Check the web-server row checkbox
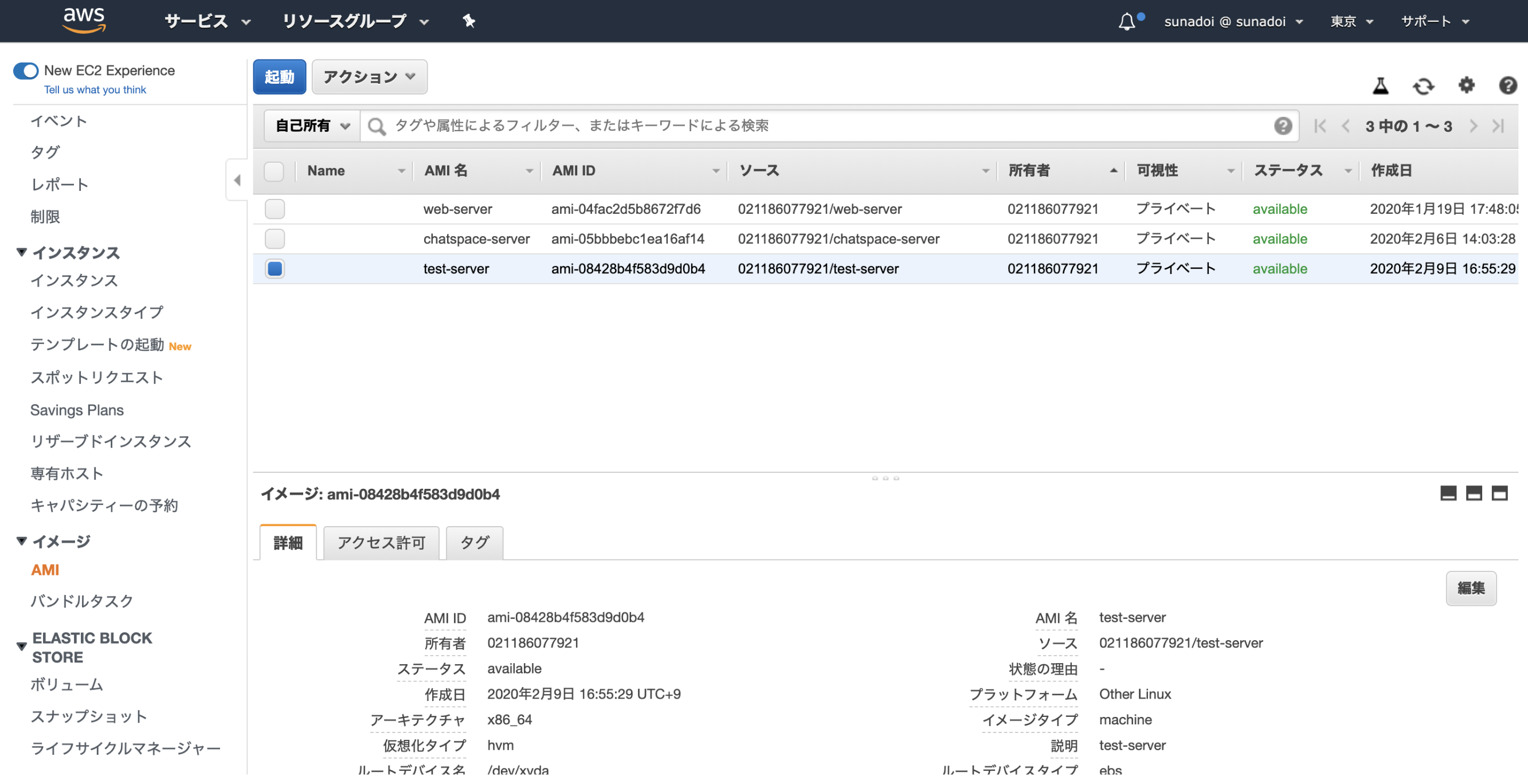 tap(275, 209)
